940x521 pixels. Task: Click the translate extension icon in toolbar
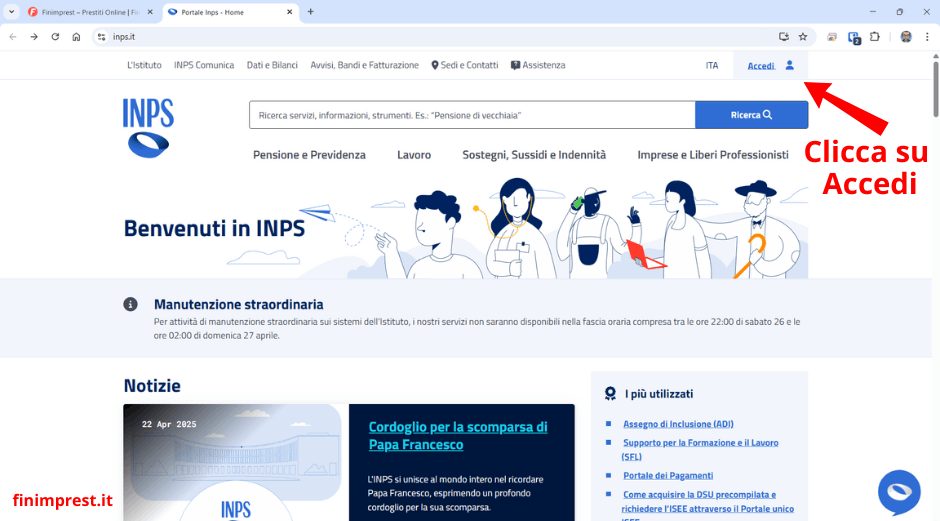coord(854,37)
